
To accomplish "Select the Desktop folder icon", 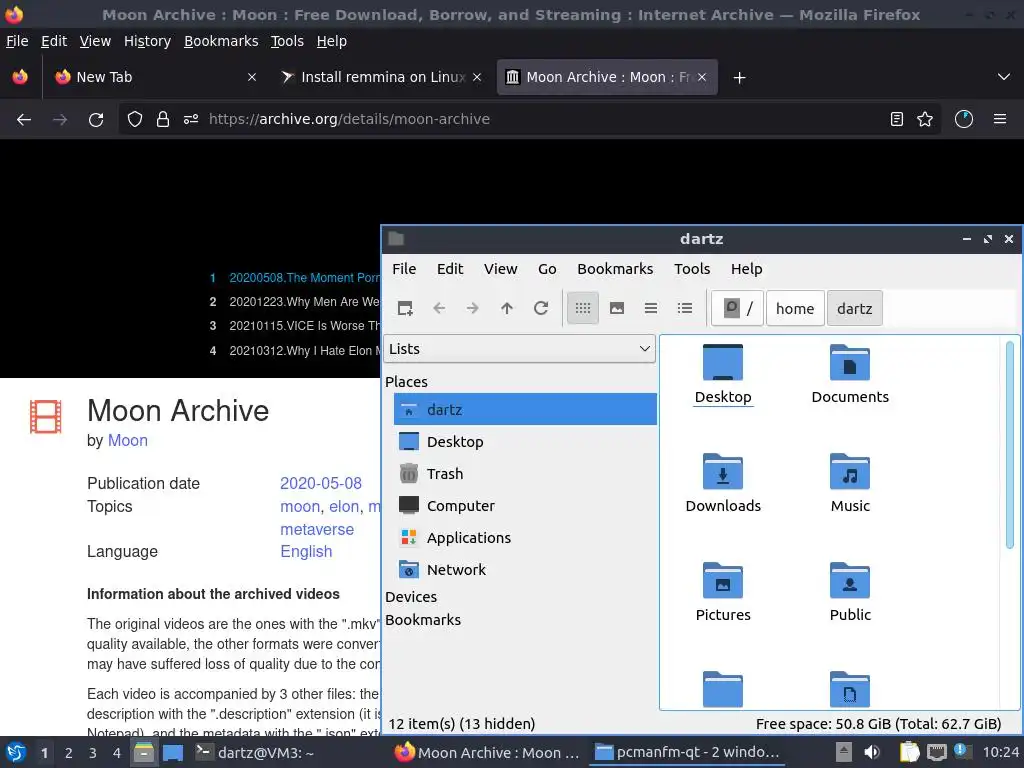I will 722,374.
